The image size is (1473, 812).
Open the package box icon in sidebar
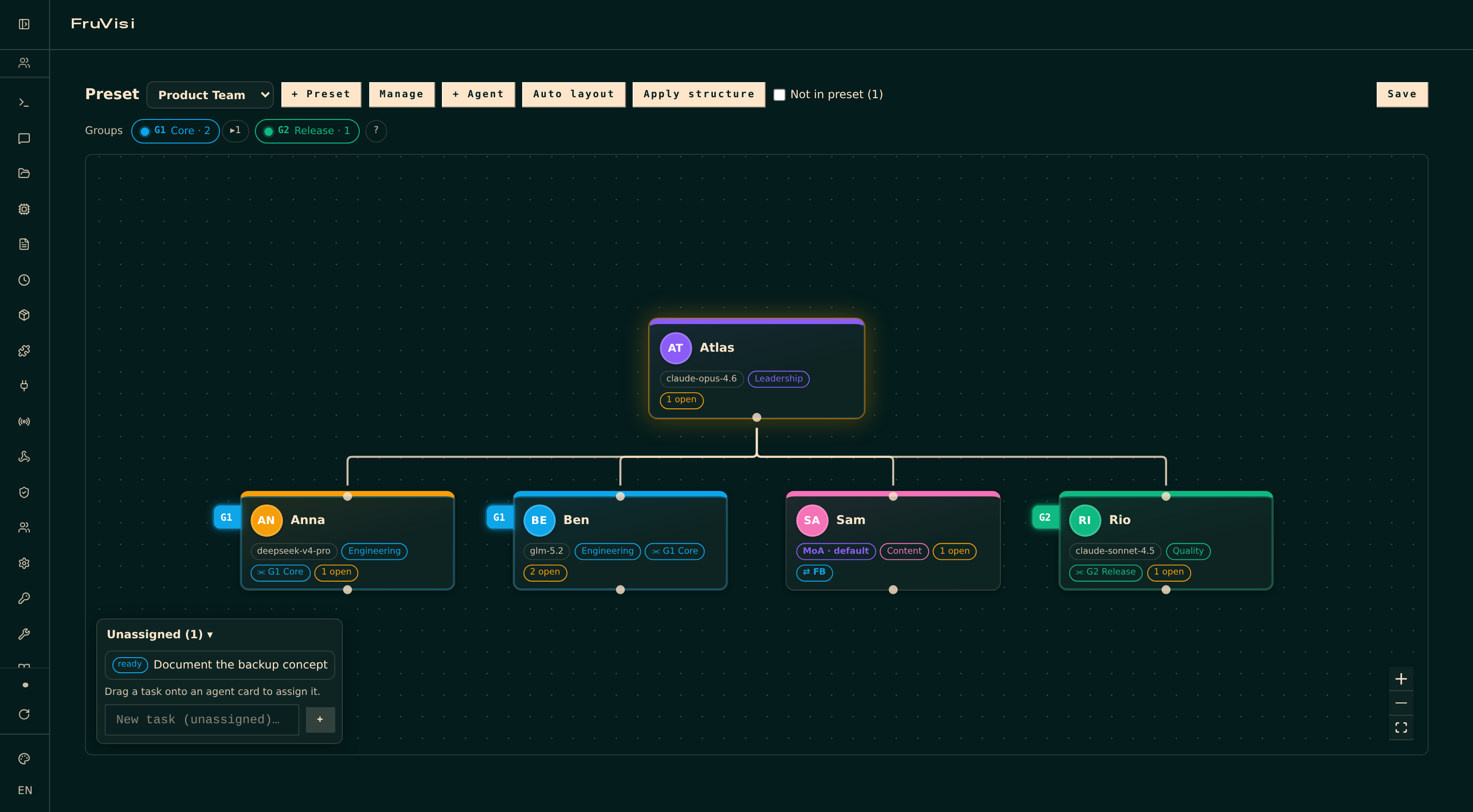pyautogui.click(x=24, y=315)
